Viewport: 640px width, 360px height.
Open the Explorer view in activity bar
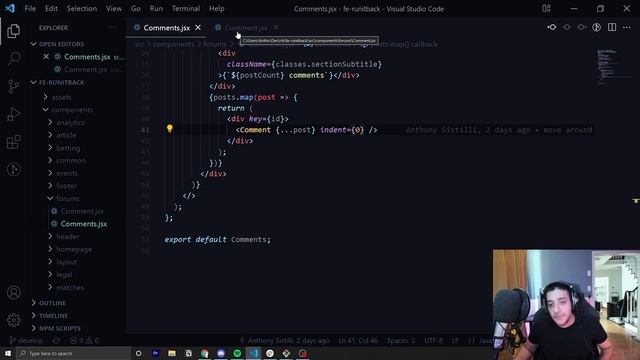13,31
